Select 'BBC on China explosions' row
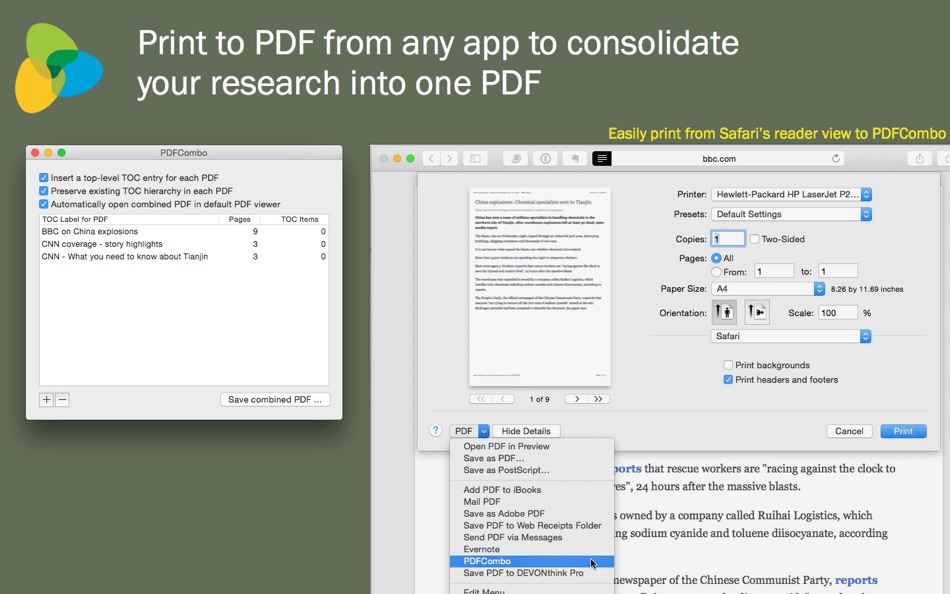 pos(184,232)
